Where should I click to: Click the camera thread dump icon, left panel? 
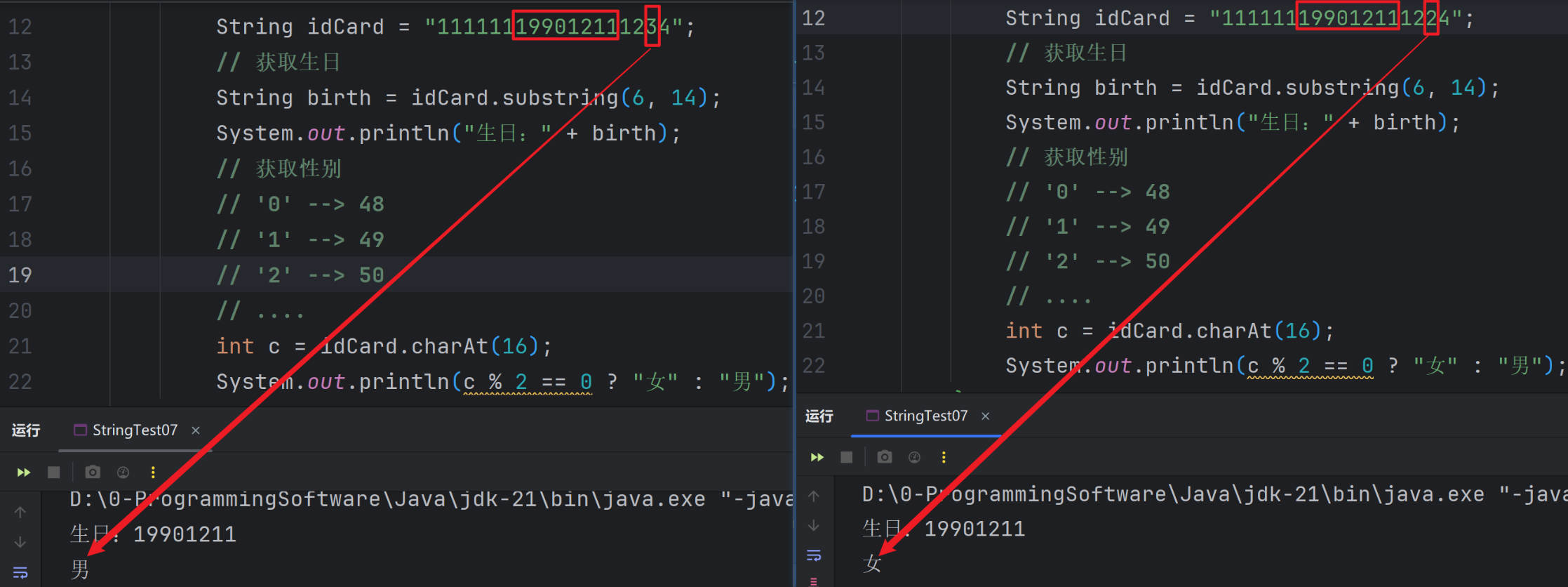[x=93, y=473]
